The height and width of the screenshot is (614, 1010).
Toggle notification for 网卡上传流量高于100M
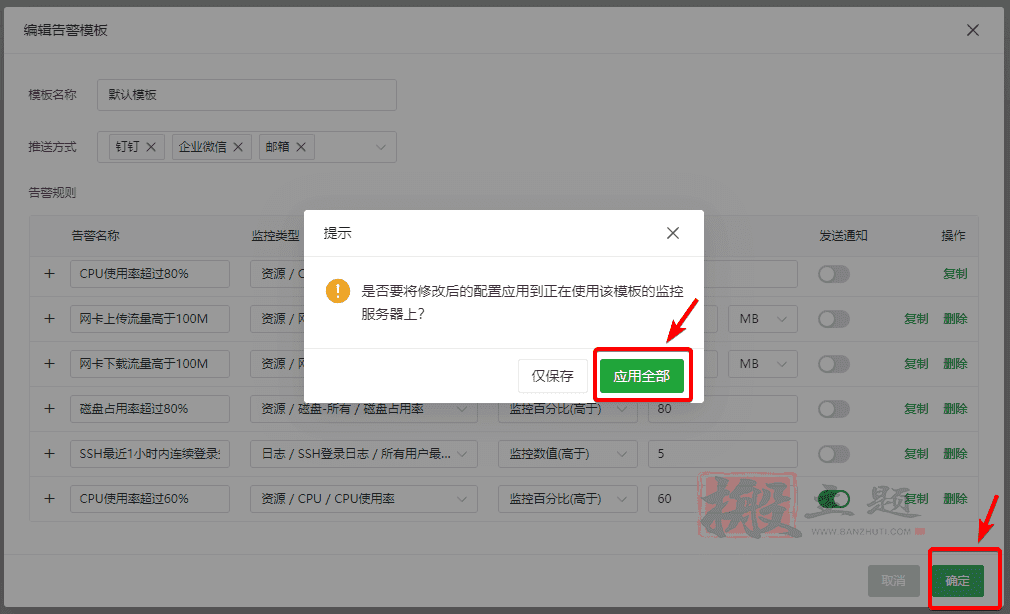pos(834,319)
